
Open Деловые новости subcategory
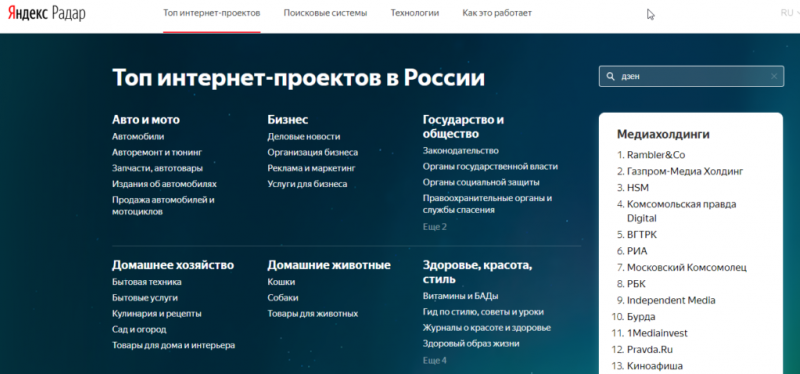(x=304, y=137)
